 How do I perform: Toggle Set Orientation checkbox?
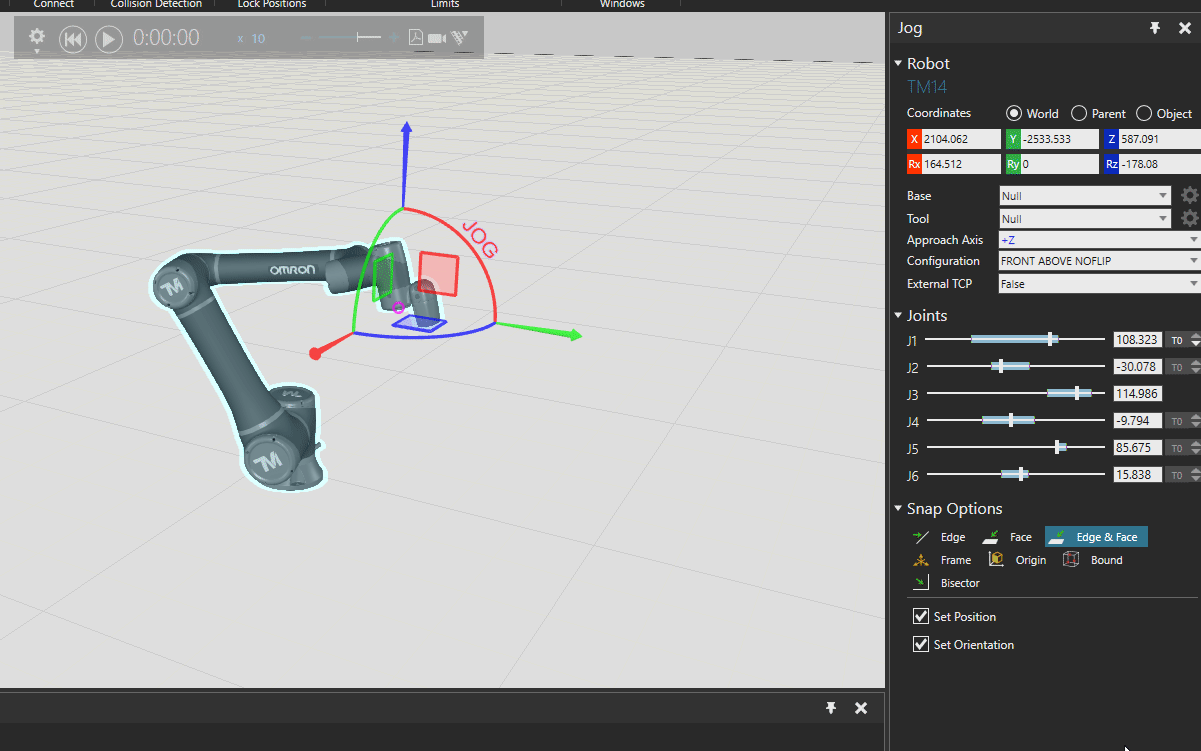922,644
